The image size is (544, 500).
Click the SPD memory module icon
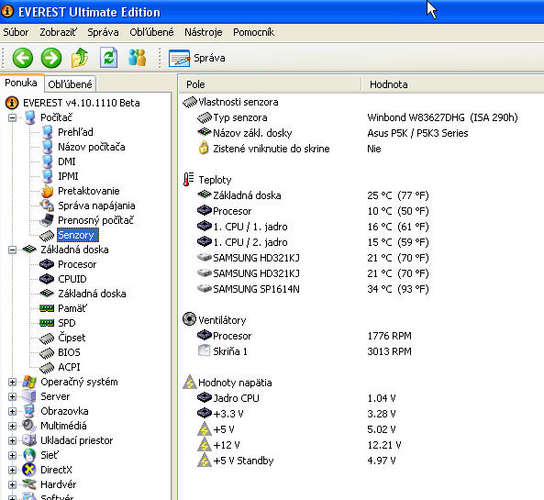click(46, 323)
